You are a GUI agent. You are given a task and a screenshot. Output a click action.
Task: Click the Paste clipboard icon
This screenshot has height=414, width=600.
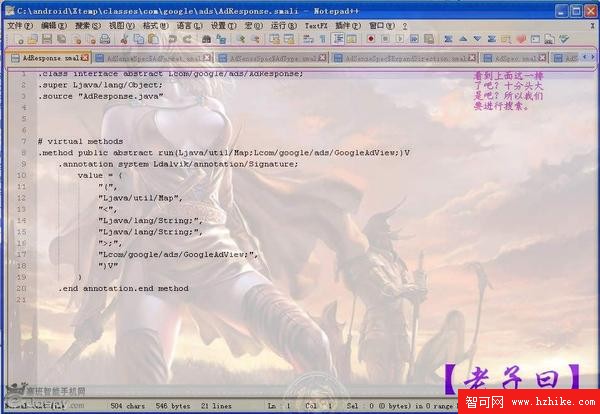click(x=153, y=39)
